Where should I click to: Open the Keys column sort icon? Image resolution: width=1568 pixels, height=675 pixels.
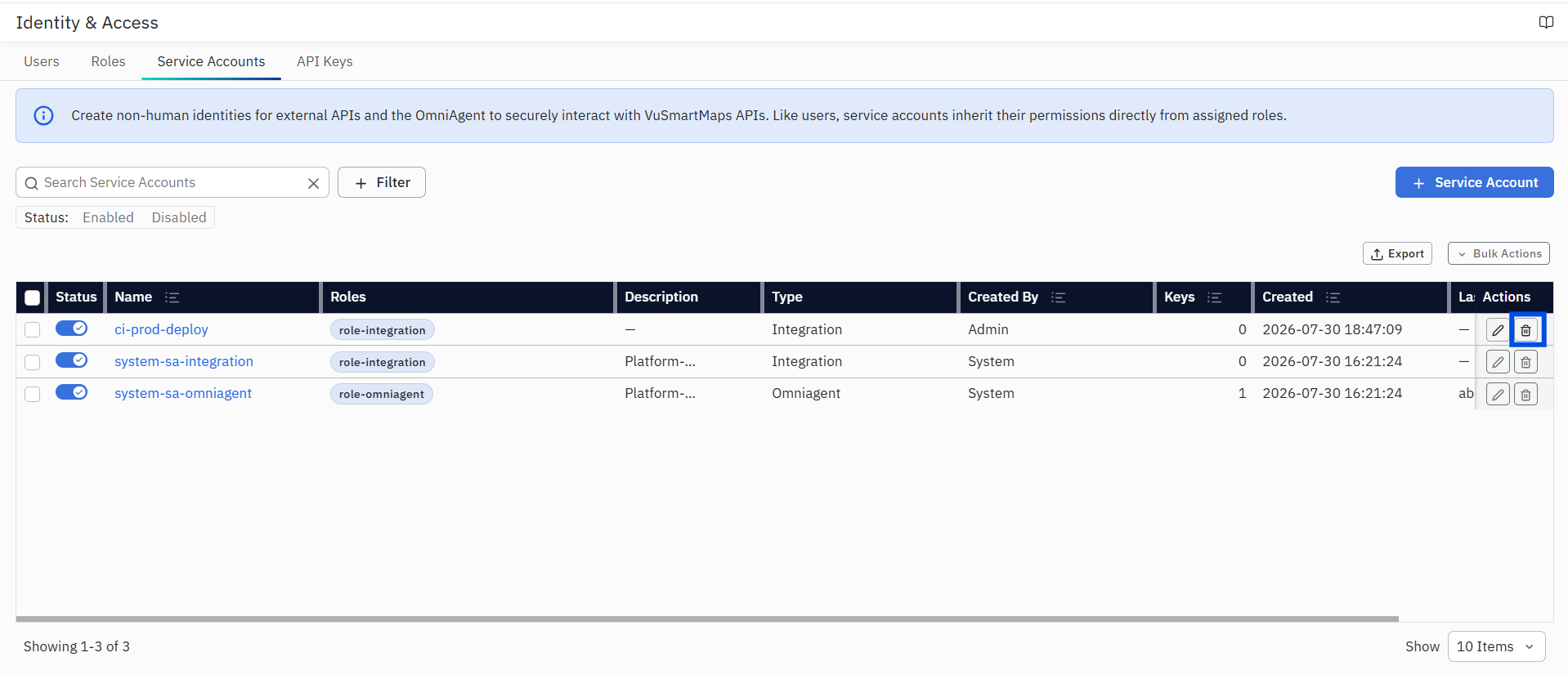pyautogui.click(x=1214, y=297)
